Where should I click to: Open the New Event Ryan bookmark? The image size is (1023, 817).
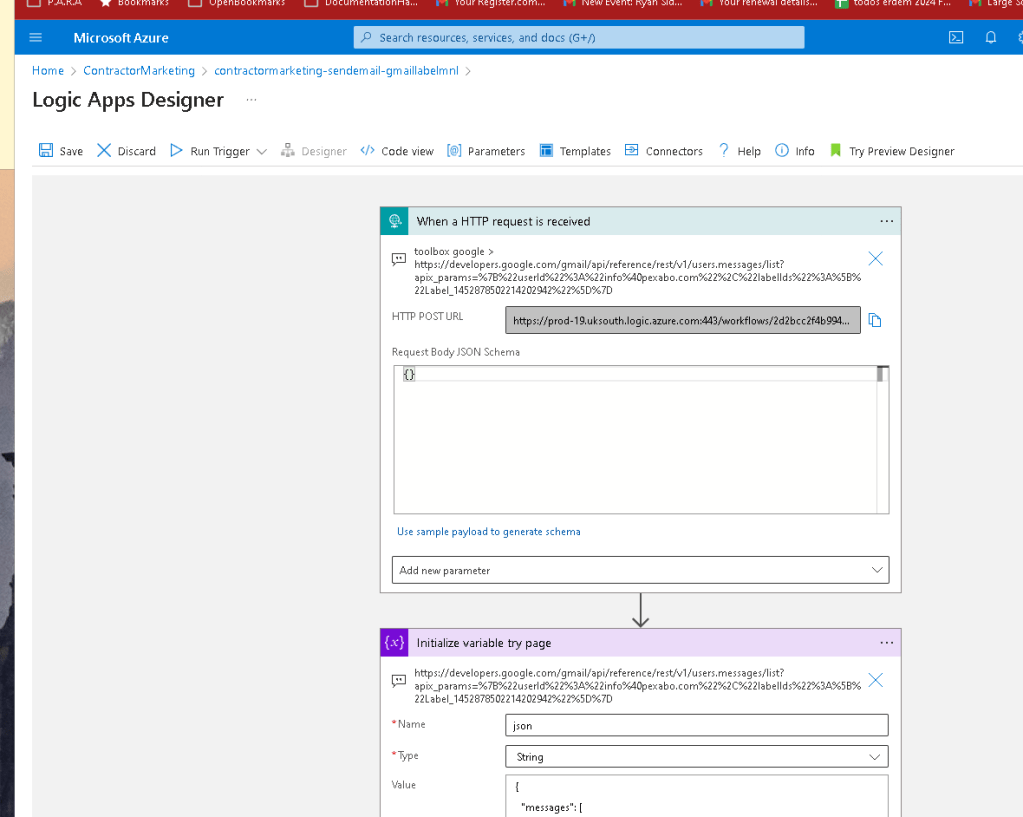tap(622, 3)
